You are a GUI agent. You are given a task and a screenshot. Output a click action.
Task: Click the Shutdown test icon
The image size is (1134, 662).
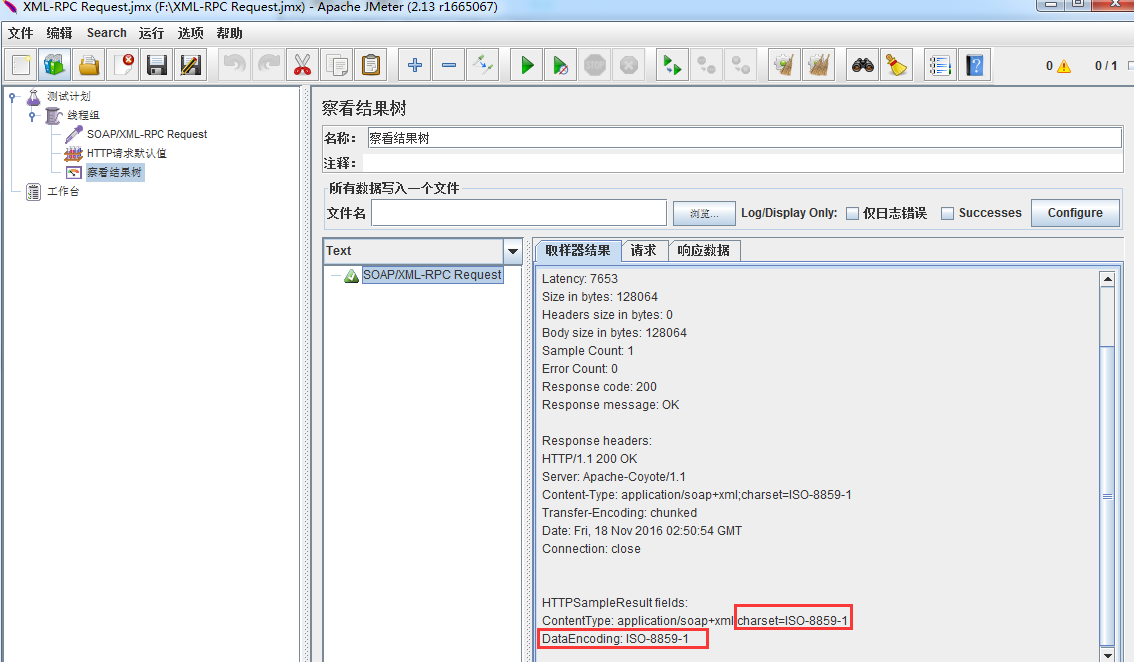tap(629, 65)
